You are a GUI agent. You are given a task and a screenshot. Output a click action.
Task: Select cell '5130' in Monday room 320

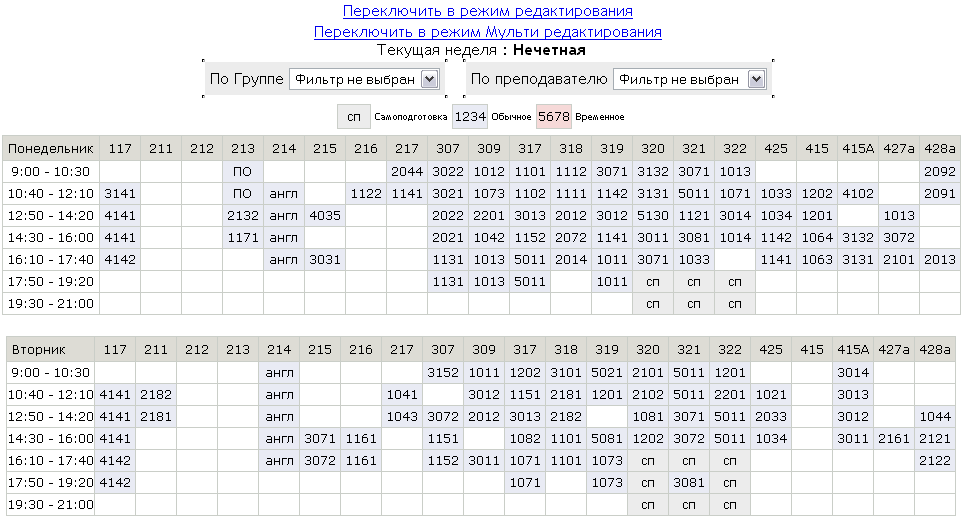(653, 216)
